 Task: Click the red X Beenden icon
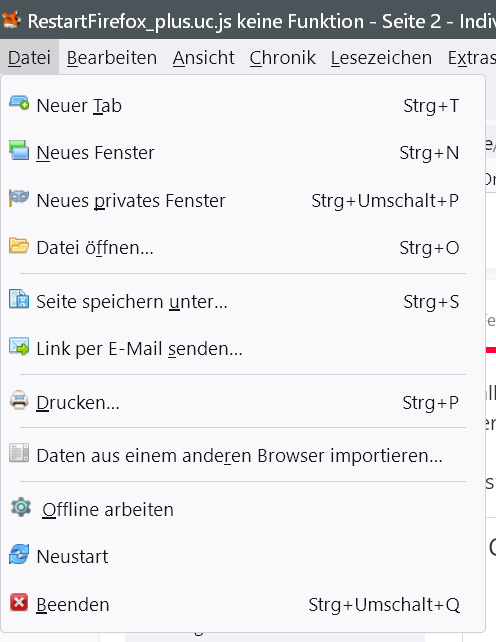(19, 602)
